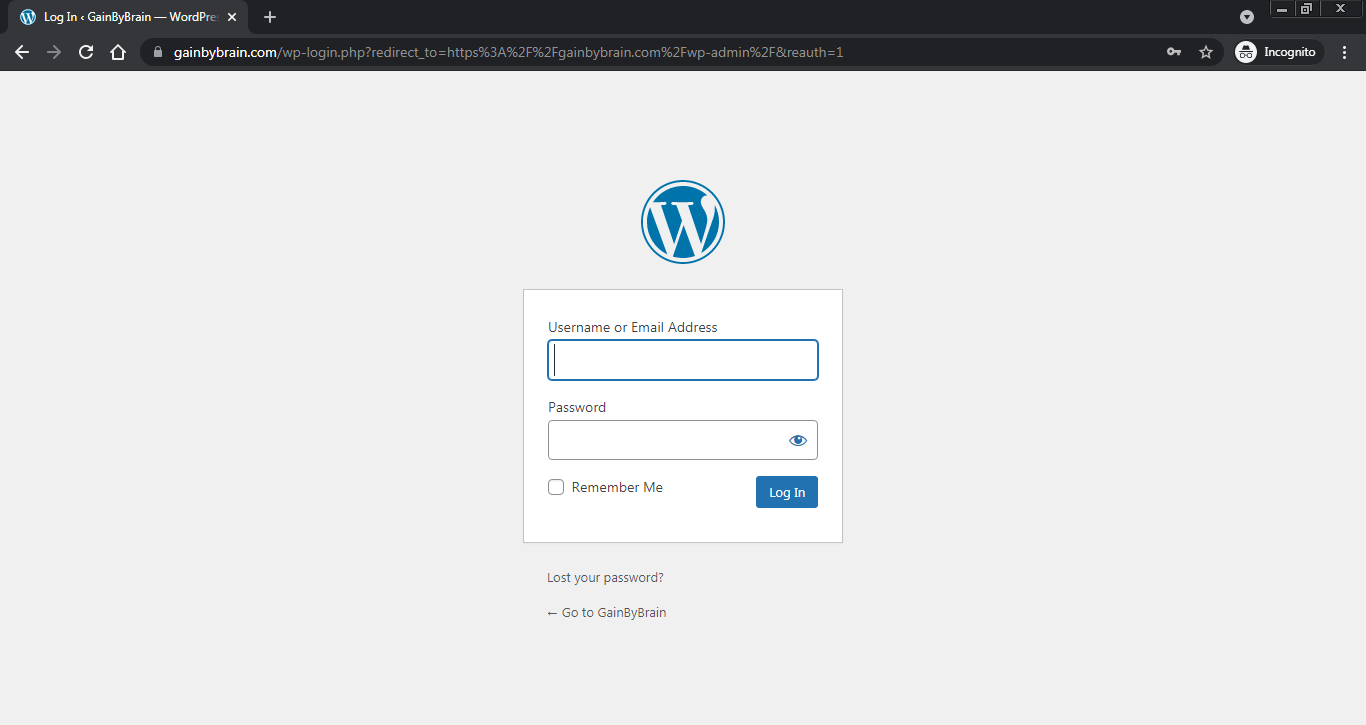The image size is (1366, 725).
Task: Open the browser home page
Action: pyautogui.click(x=118, y=52)
